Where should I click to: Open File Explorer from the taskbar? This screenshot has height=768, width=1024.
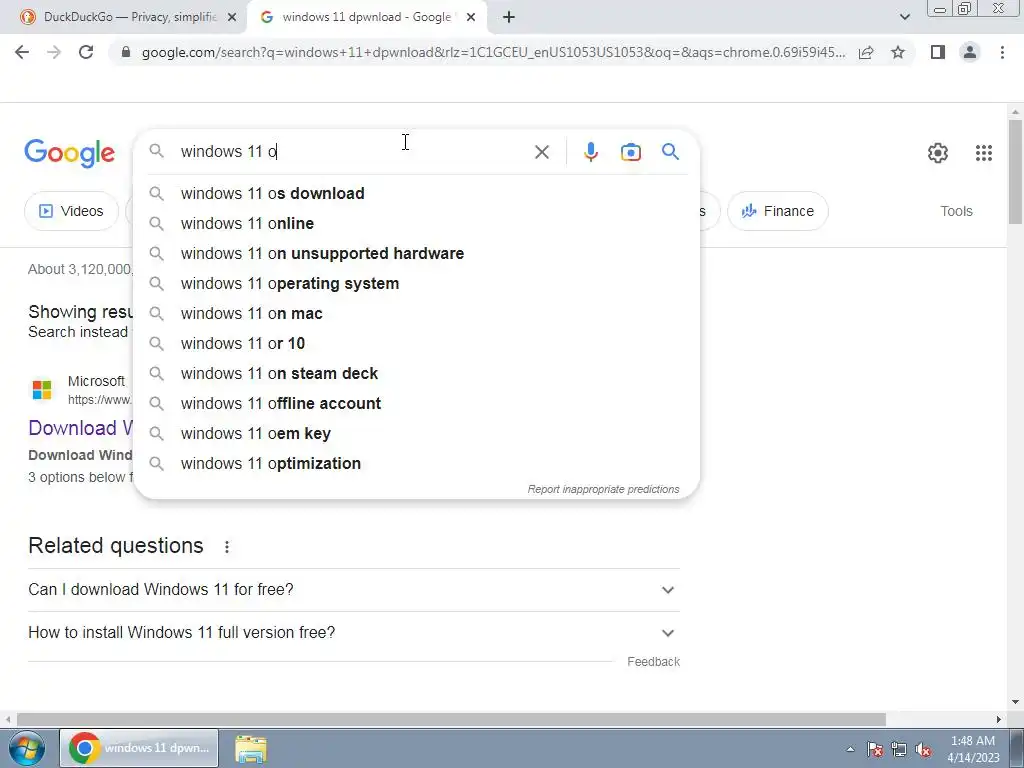pos(251,748)
